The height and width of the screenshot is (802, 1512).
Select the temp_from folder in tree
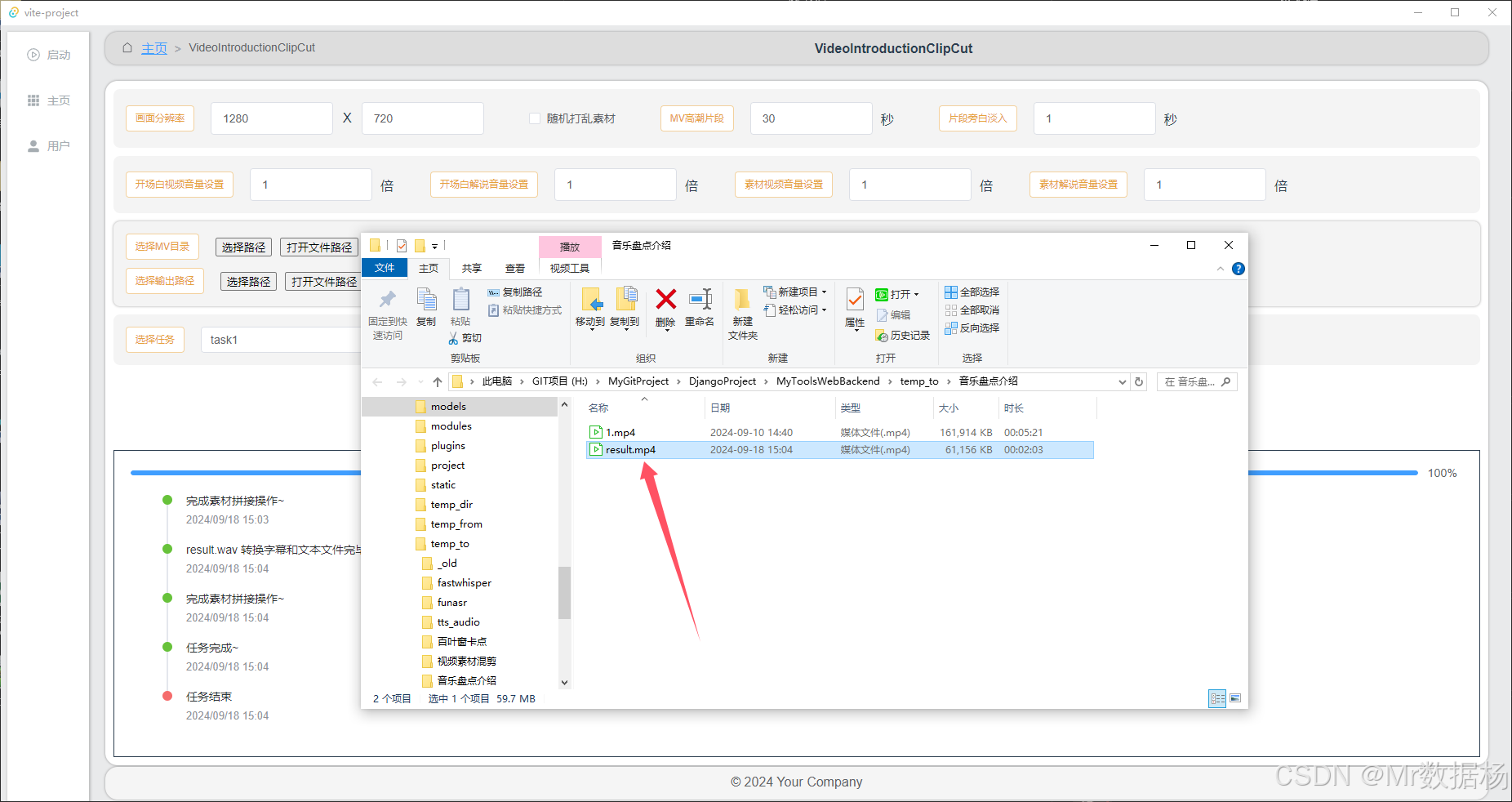pos(456,524)
